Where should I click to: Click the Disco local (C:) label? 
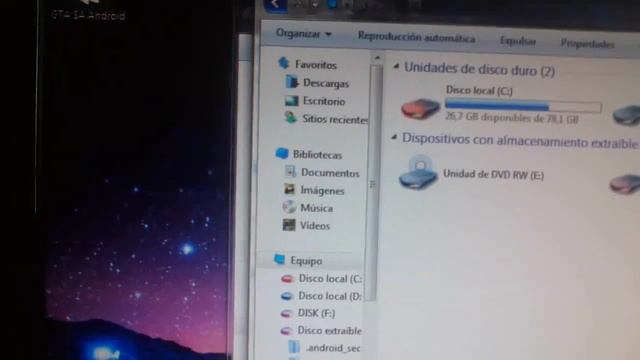tap(479, 90)
